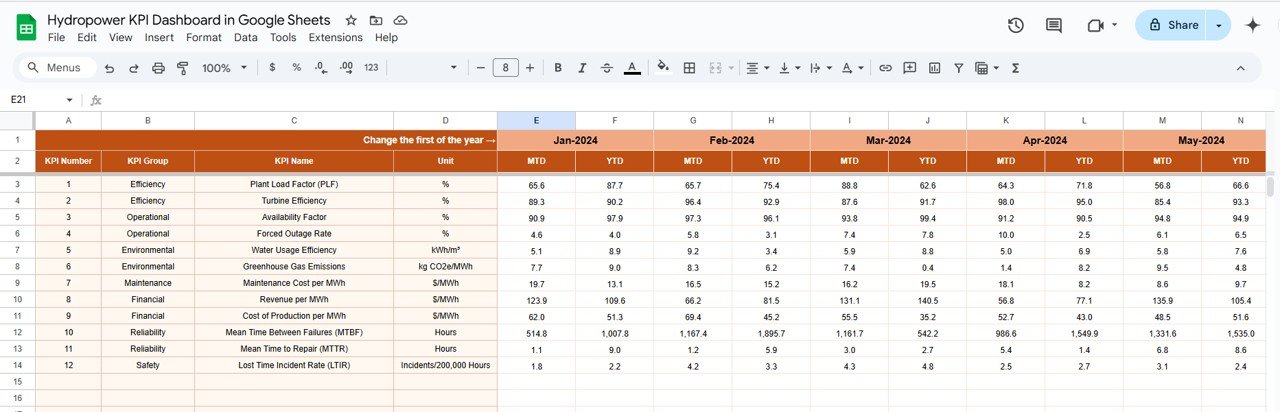Start a call with the camera icon
The height and width of the screenshot is (412, 1280).
(x=1094, y=25)
